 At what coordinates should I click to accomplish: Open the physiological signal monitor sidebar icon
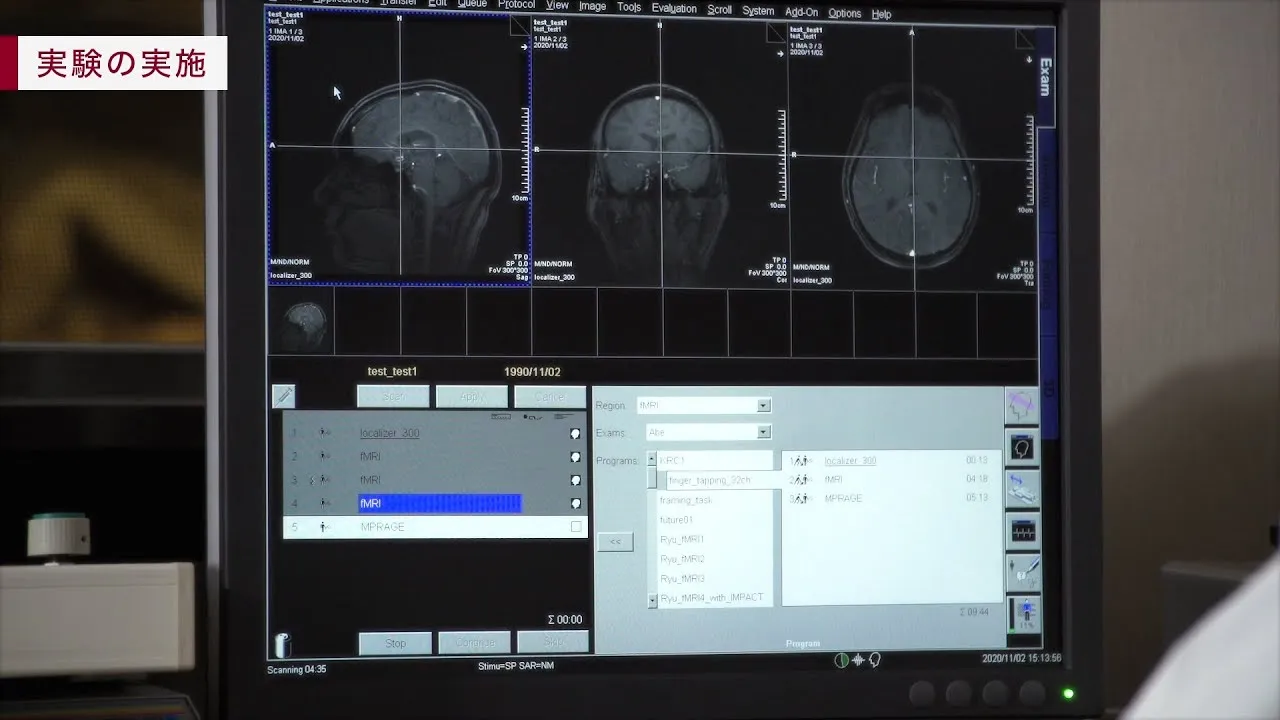pos(1022,531)
